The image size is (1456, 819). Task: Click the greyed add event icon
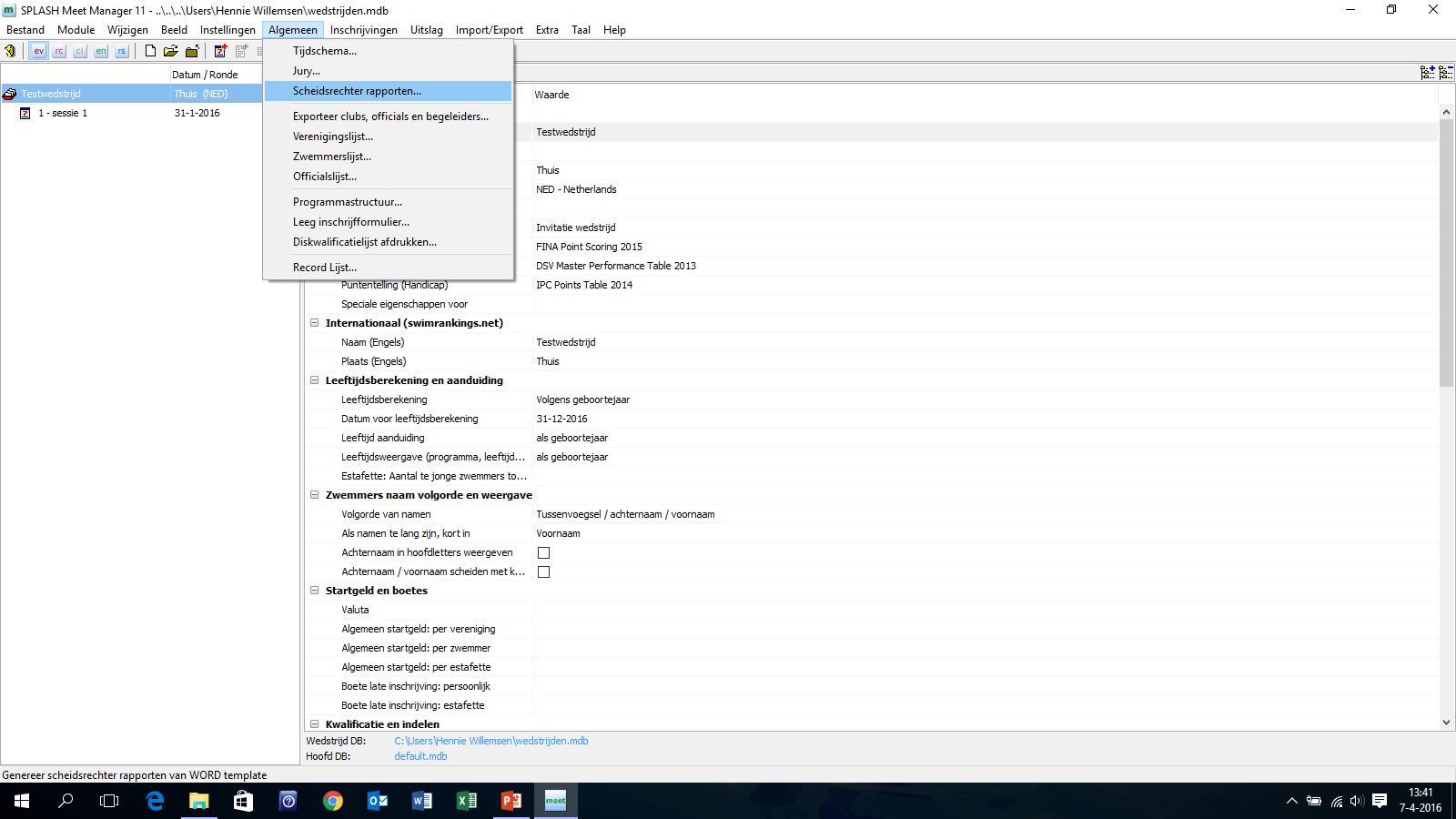point(241,51)
